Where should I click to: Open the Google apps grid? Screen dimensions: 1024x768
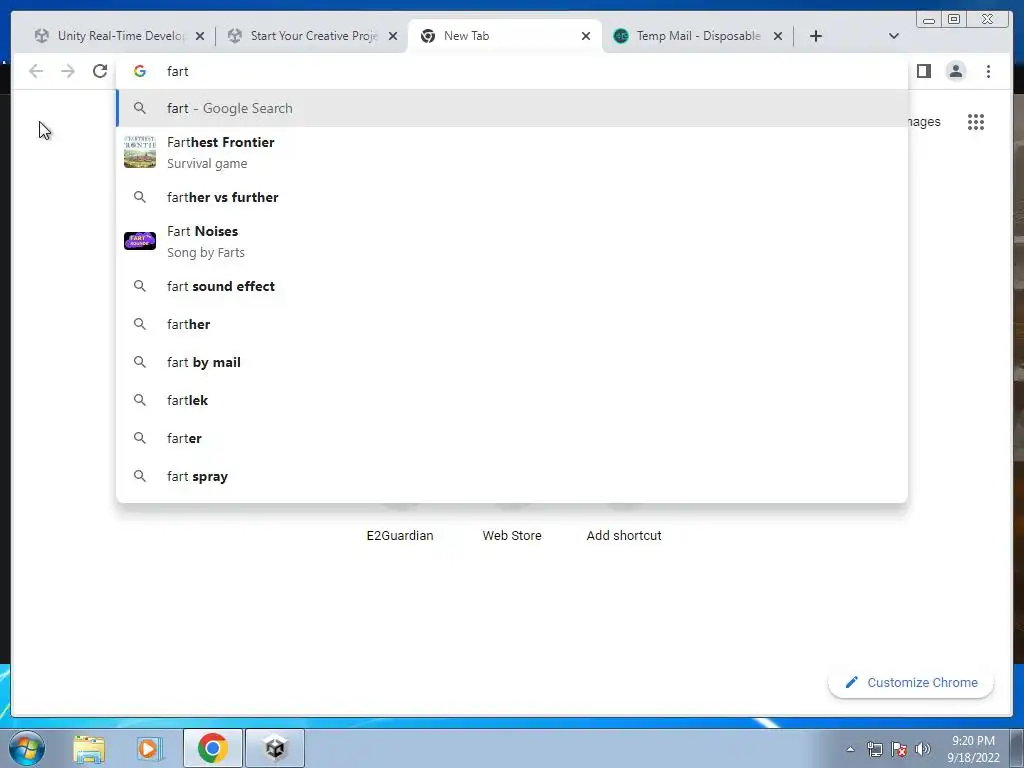(976, 122)
